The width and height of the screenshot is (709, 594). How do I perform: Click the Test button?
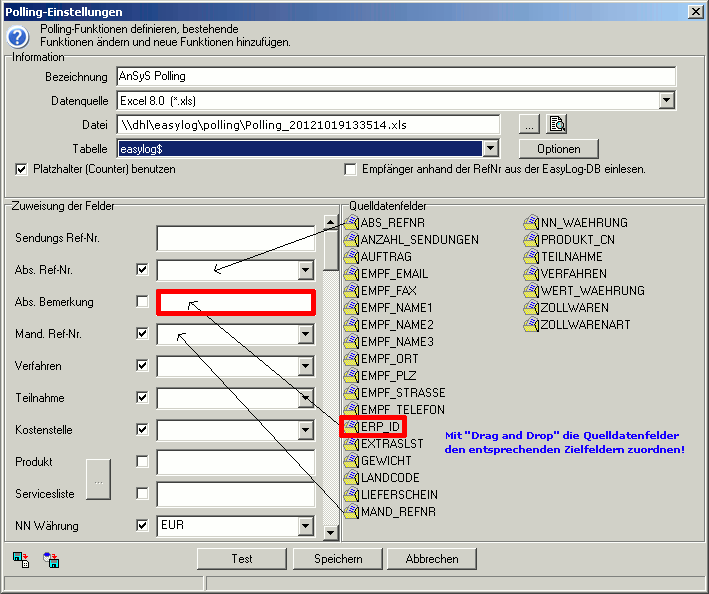(x=241, y=558)
